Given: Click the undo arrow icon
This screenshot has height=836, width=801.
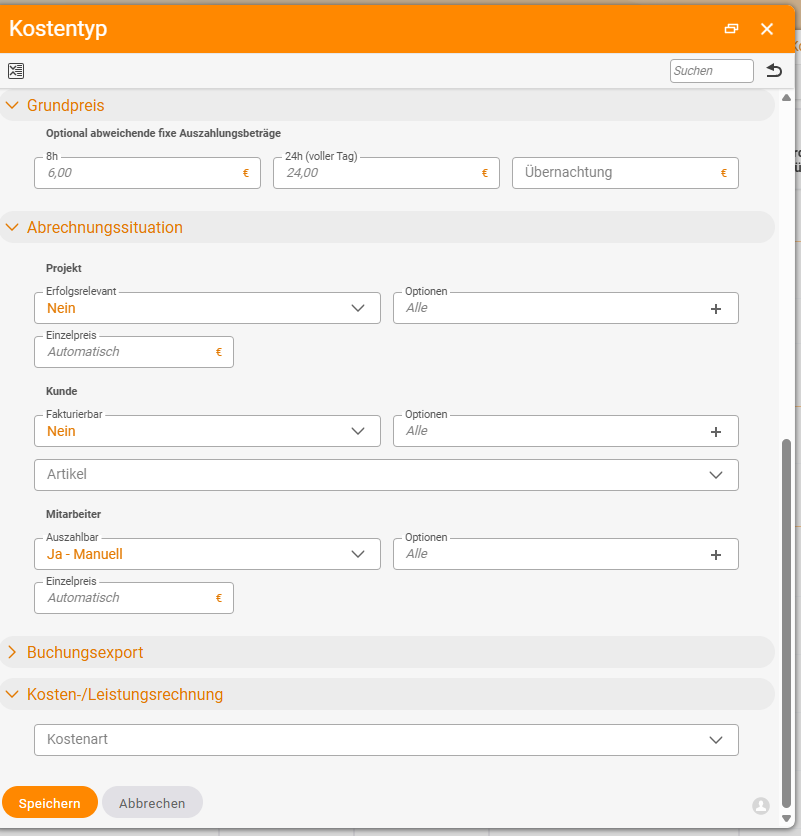Looking at the screenshot, I should click(774, 70).
